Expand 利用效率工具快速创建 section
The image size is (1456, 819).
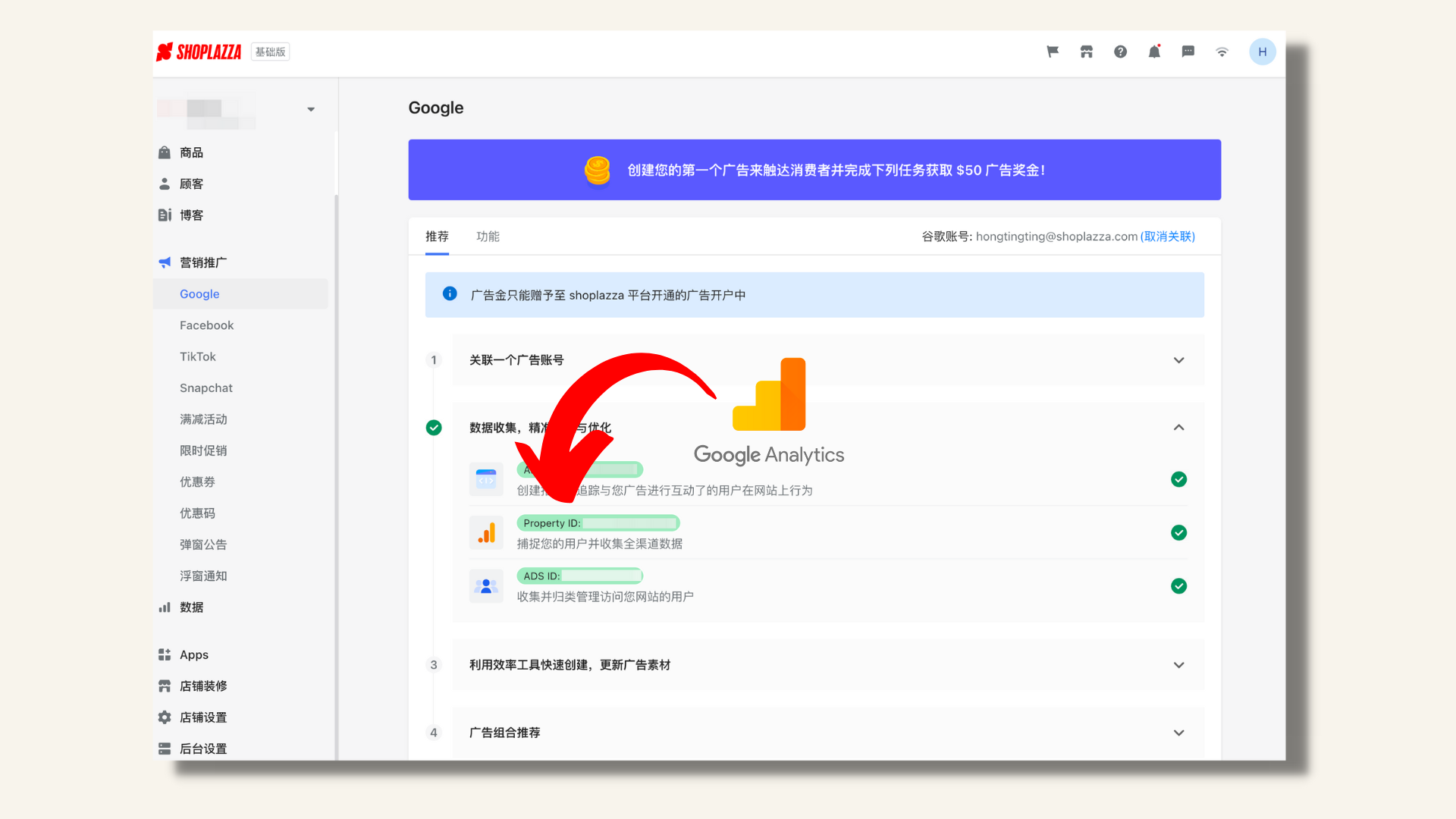(x=1179, y=665)
